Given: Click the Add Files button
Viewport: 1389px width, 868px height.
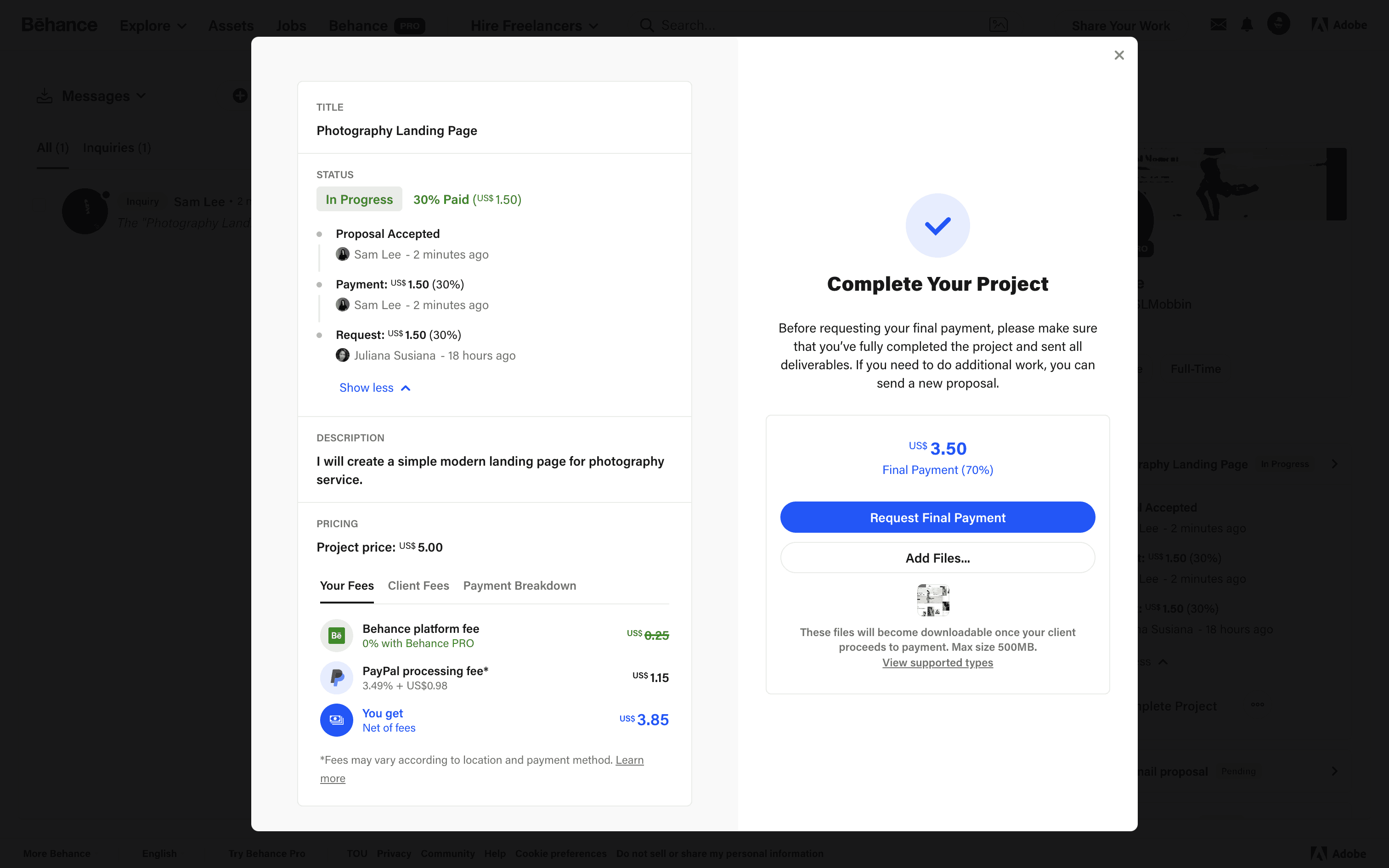Looking at the screenshot, I should coord(937,558).
